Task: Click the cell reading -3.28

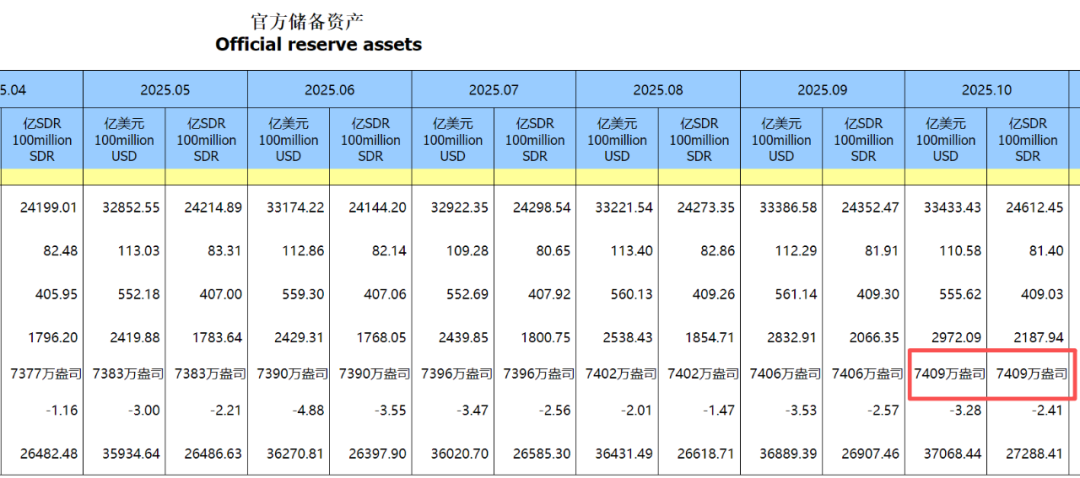Action: click(966, 411)
